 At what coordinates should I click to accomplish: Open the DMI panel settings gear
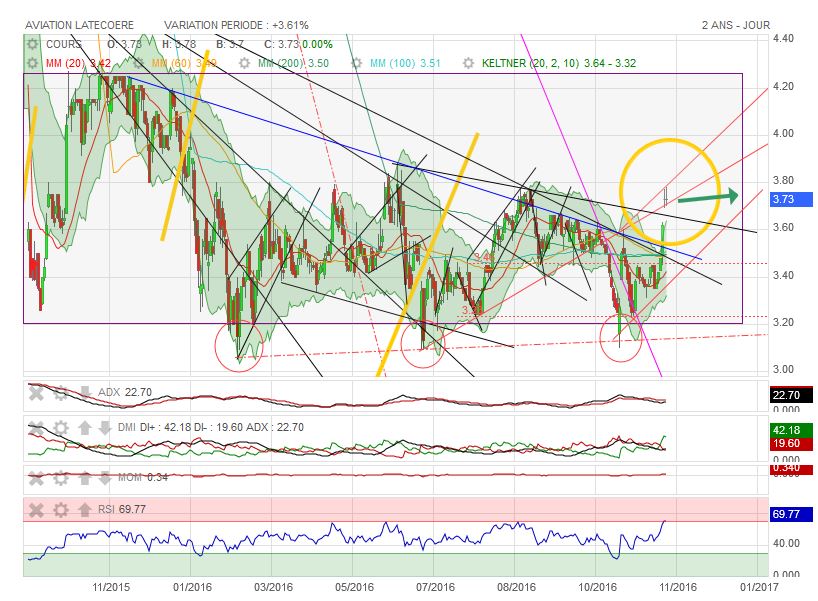point(61,428)
